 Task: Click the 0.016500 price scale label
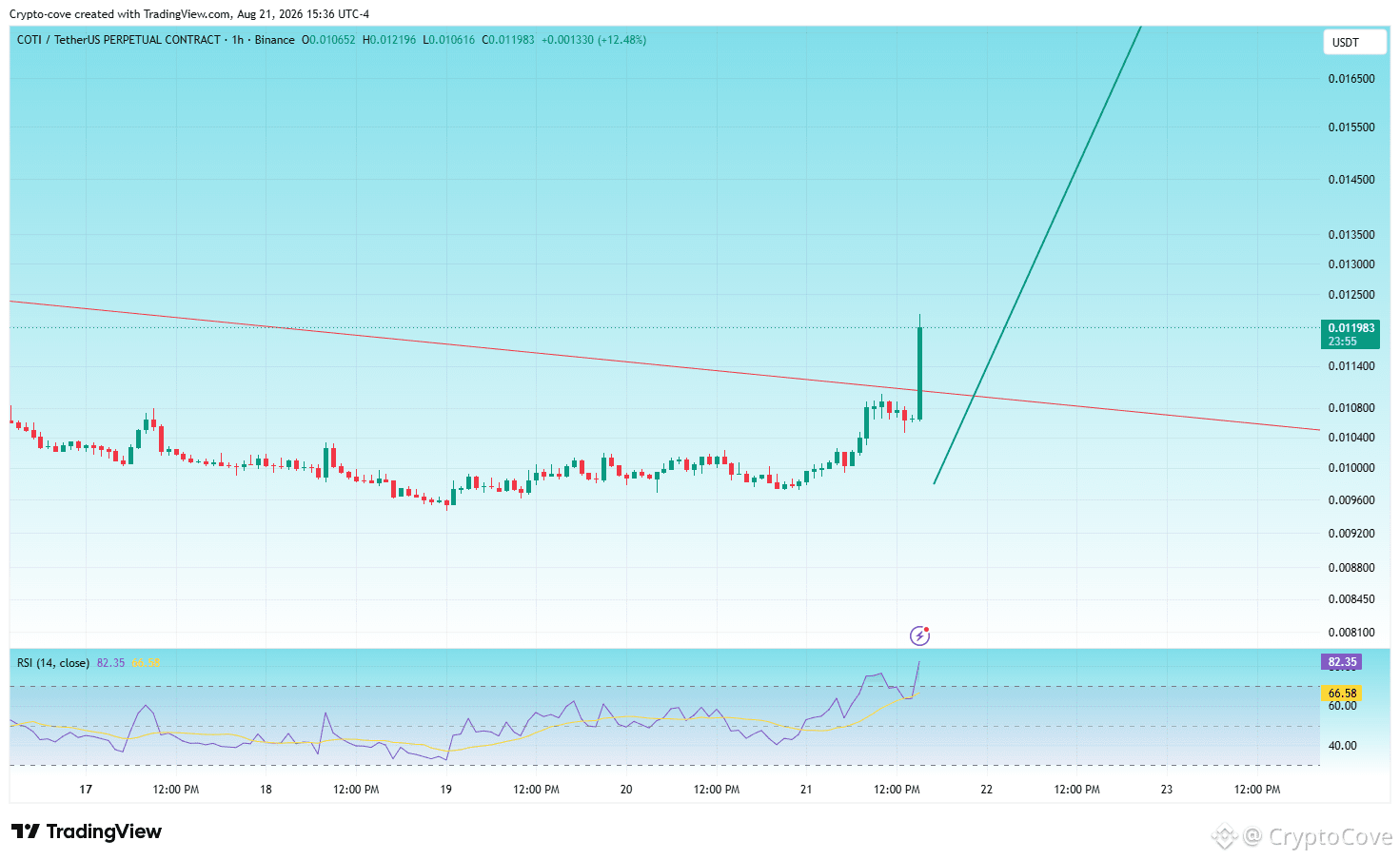click(x=1351, y=79)
